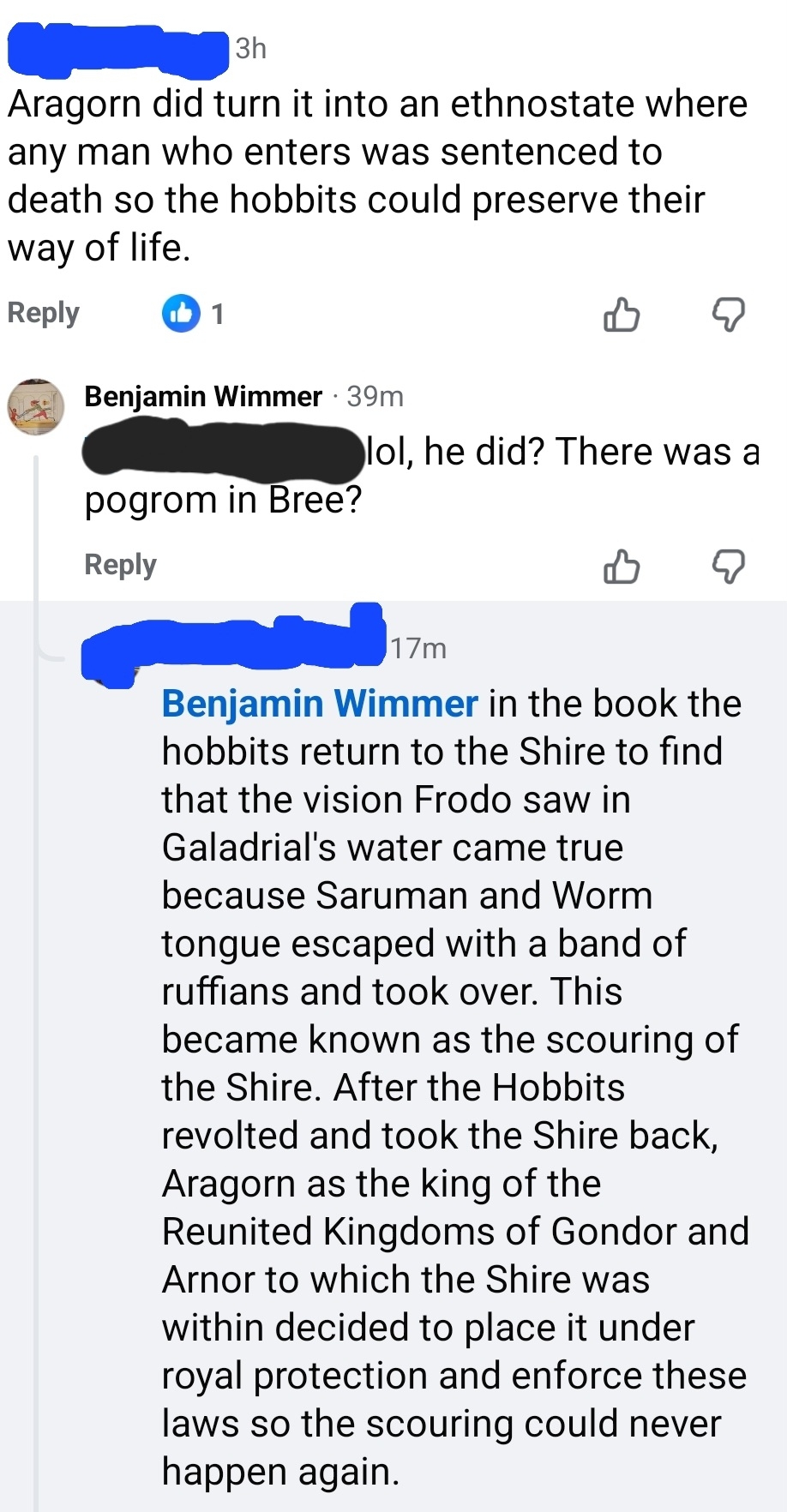Open Benjamin Wimmer's profile picture
This screenshot has width=787, height=1512.
[36, 405]
